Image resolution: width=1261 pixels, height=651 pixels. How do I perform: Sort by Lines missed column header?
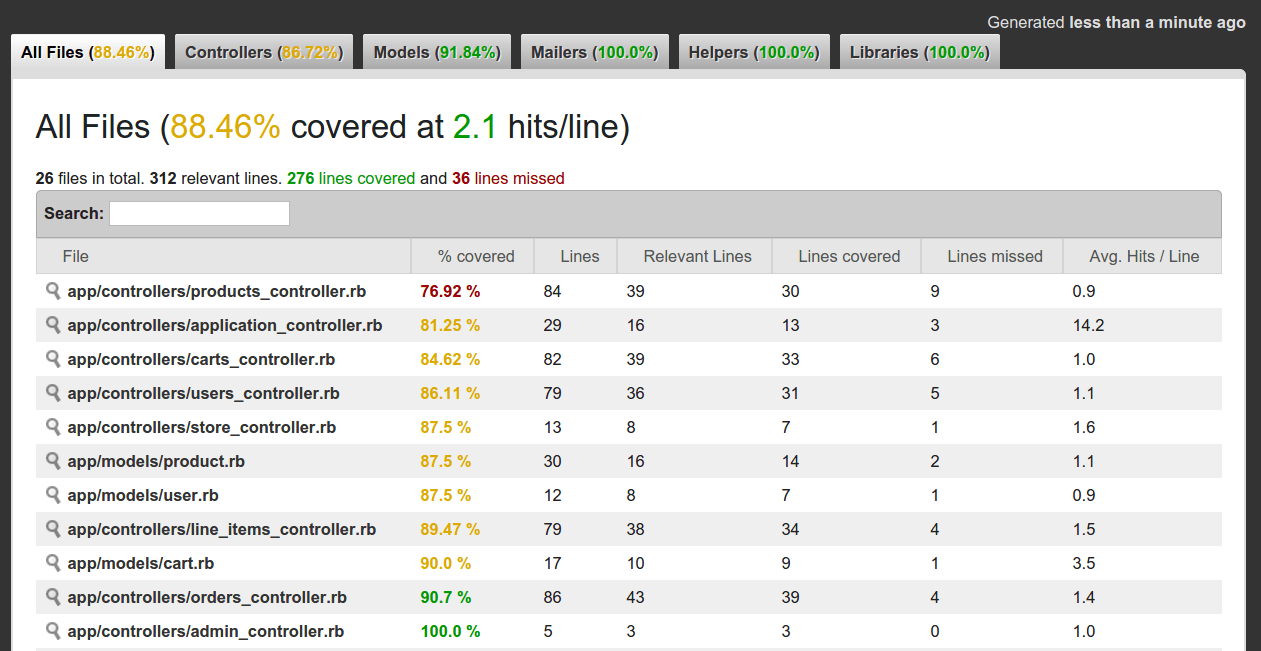tap(992, 256)
